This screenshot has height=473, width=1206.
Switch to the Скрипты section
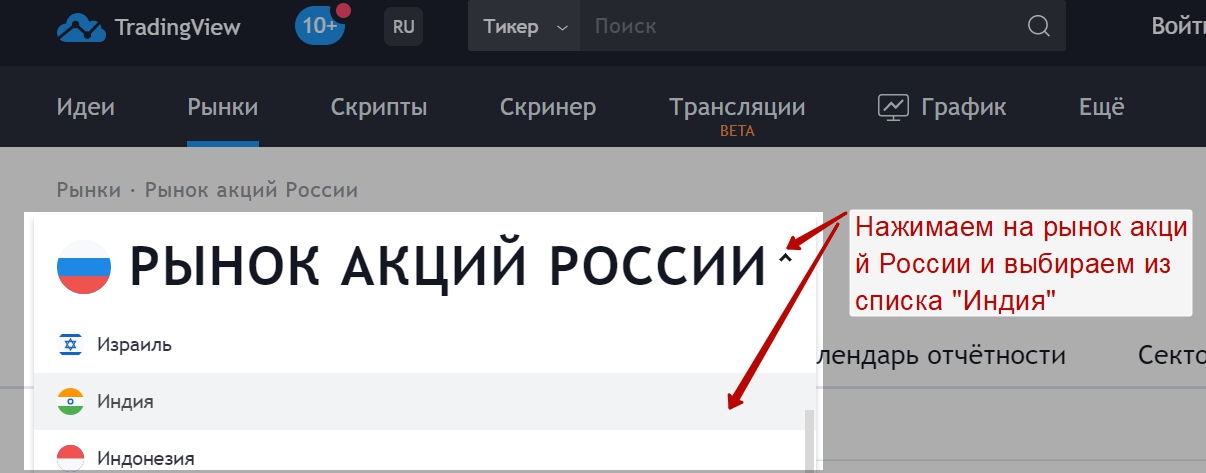pos(379,107)
